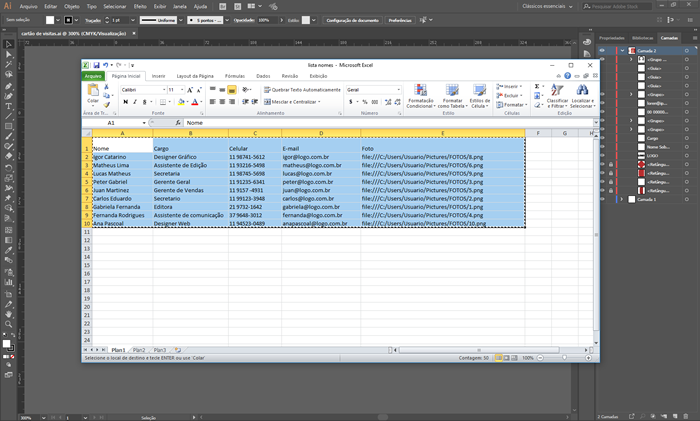Select the Selection tool in Illustrator toolbar
The width and height of the screenshot is (700, 421).
[x=8, y=44]
